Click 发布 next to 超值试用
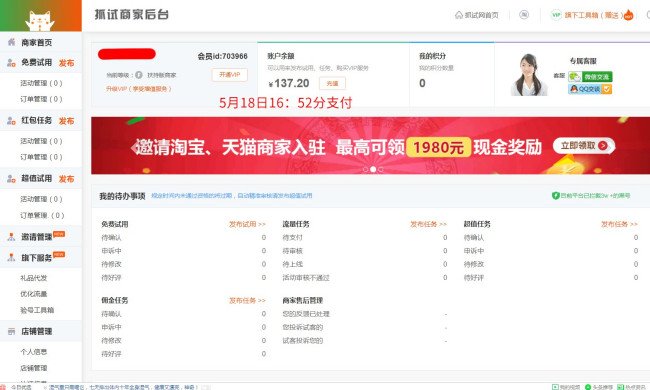 [x=66, y=179]
